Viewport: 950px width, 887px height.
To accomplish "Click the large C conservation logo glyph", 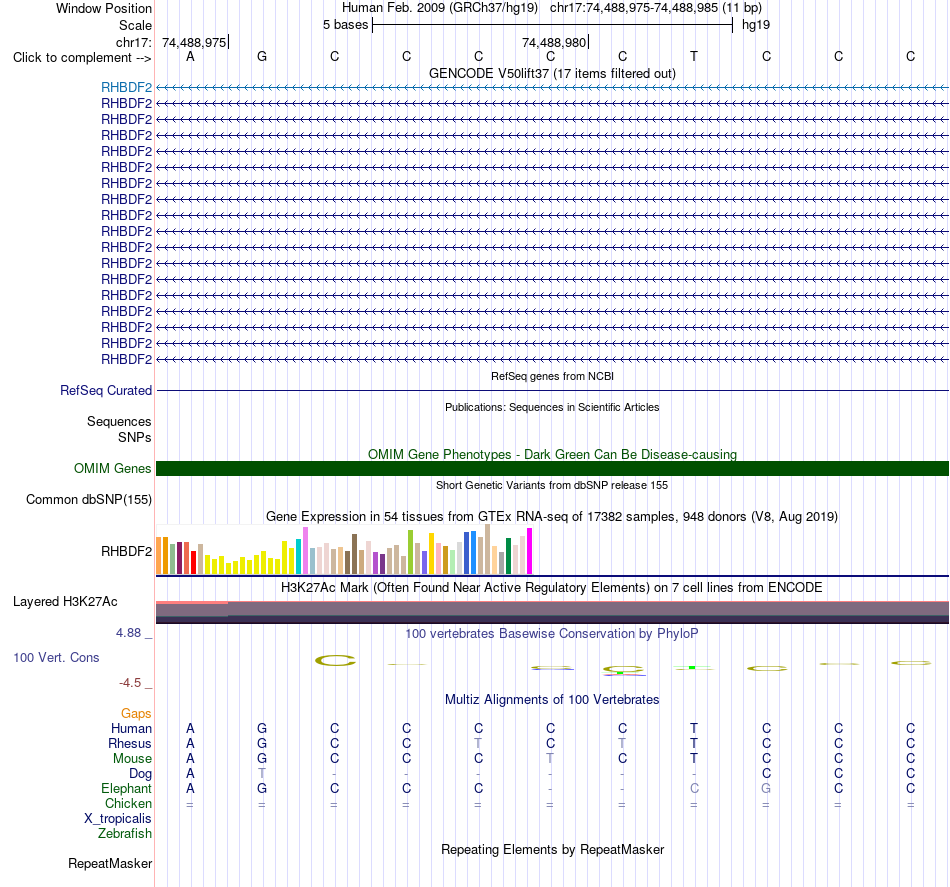I will [x=335, y=660].
